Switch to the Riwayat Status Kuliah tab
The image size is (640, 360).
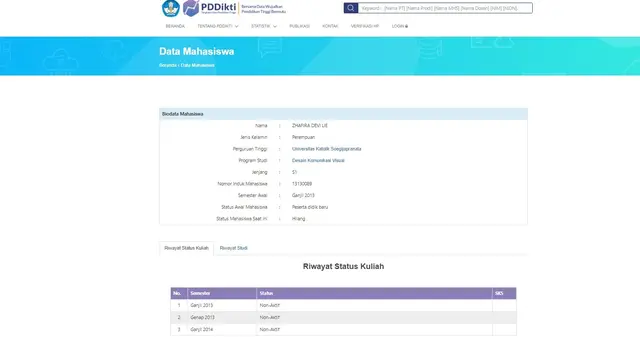(187, 248)
